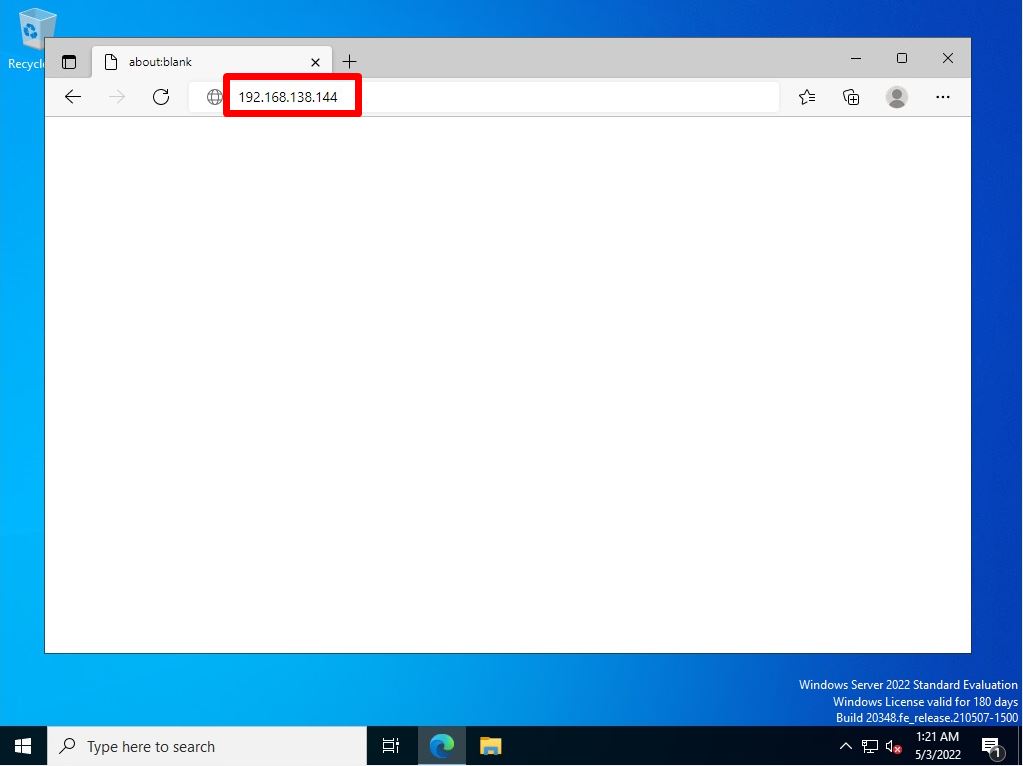Select the about:blank tab
The width and height of the screenshot is (1023, 766).
[x=211, y=62]
